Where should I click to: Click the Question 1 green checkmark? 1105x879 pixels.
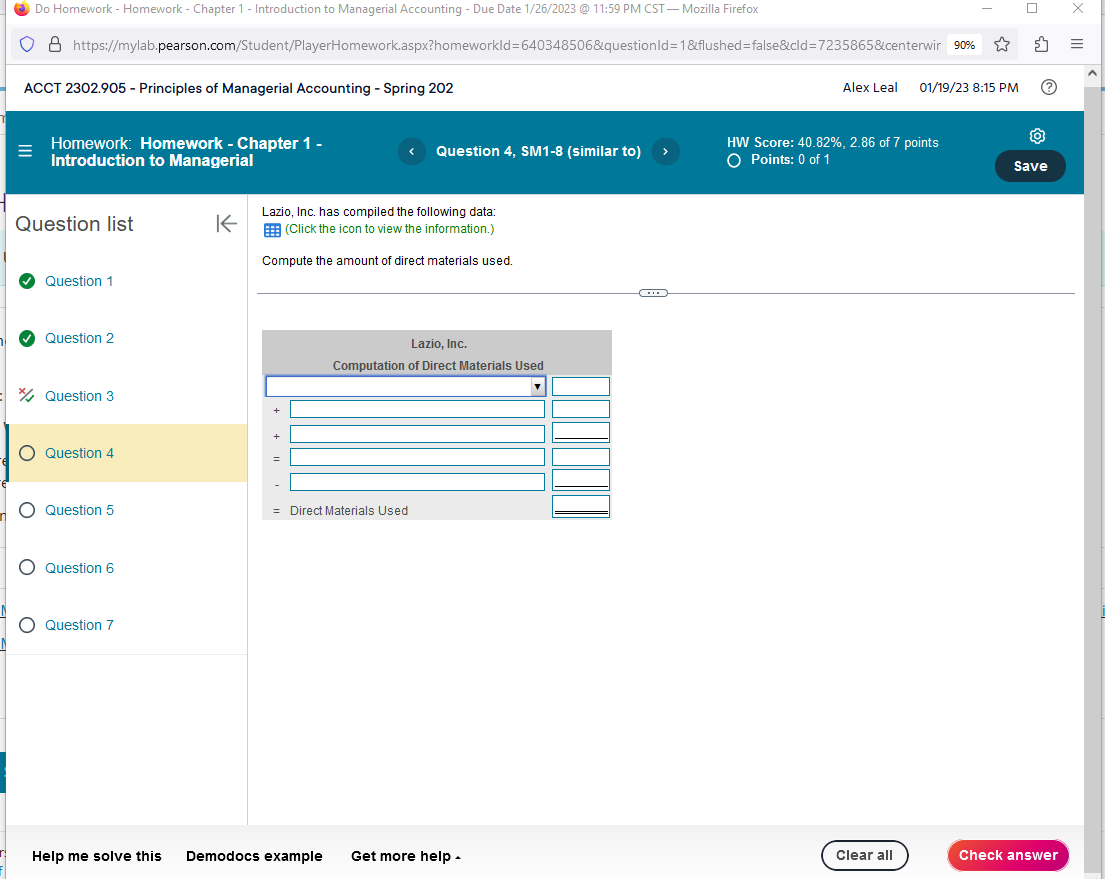point(27,281)
